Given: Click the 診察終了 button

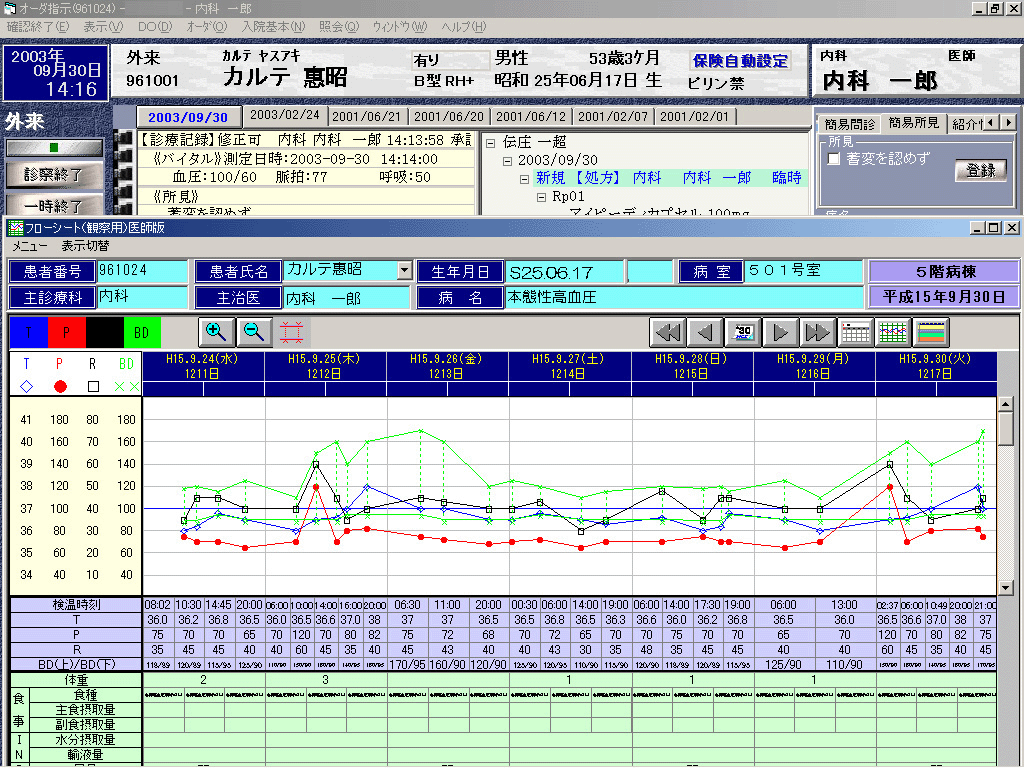Looking at the screenshot, I should click(53, 174).
